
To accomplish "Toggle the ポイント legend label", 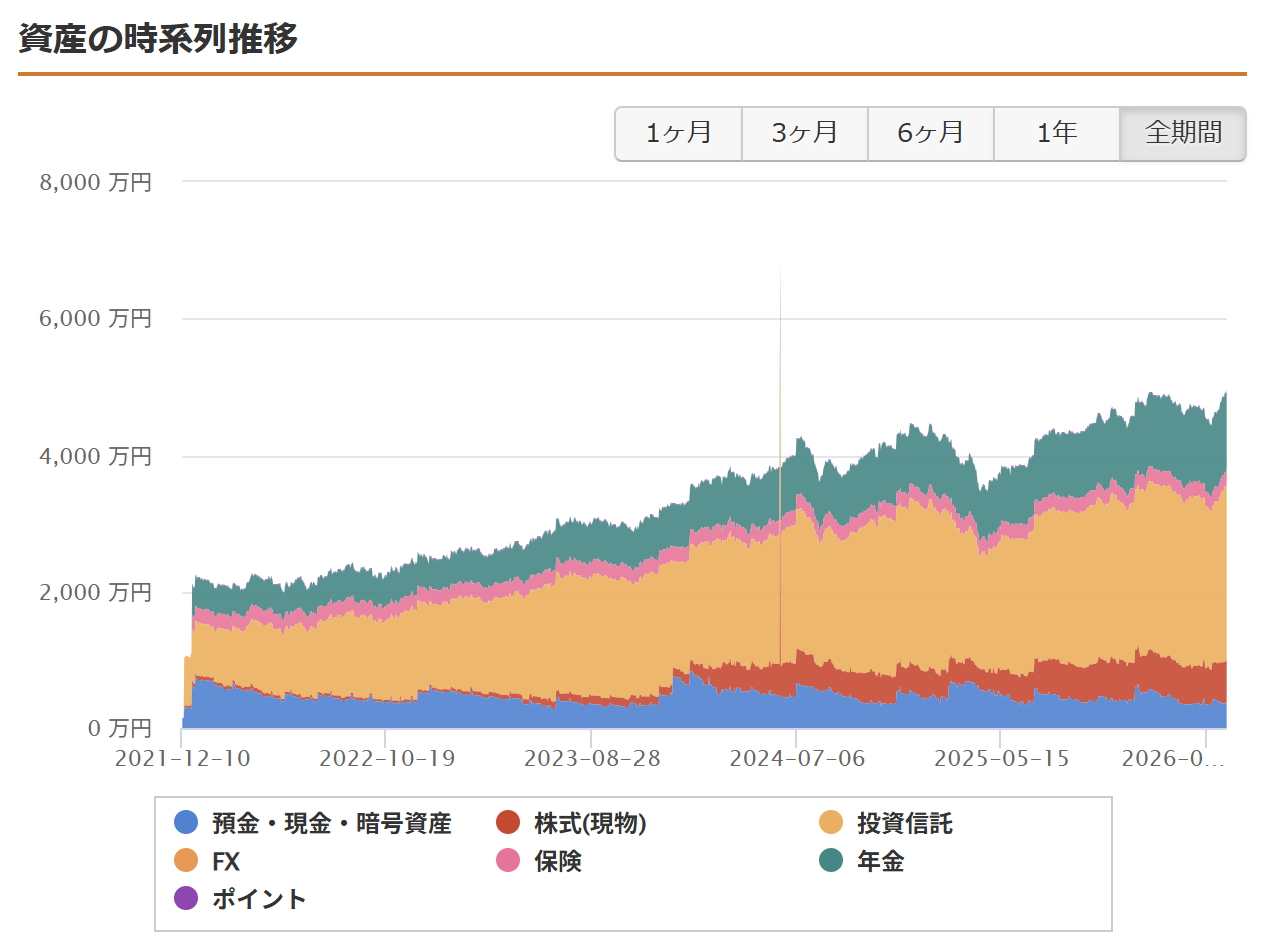I will [259, 898].
